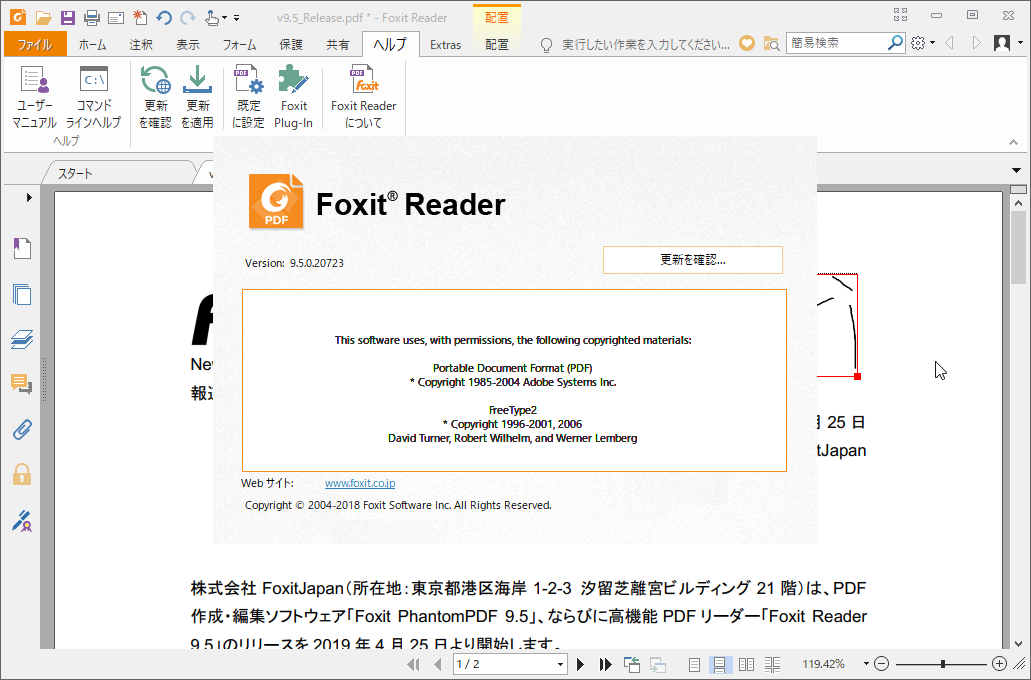
Task: Enable single page view mode
Action: click(693, 663)
